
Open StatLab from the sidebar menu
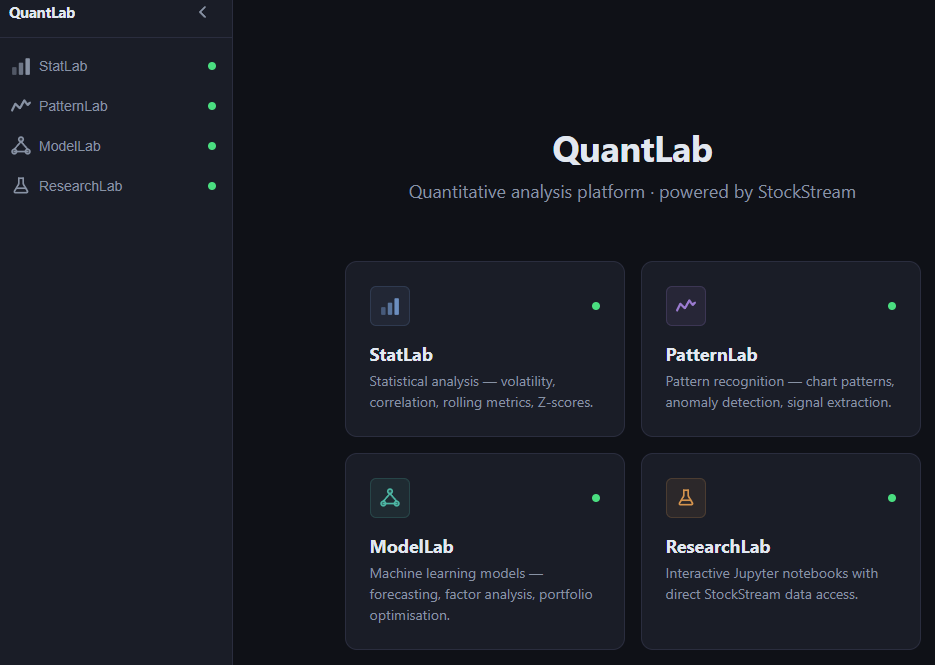[x=63, y=67]
